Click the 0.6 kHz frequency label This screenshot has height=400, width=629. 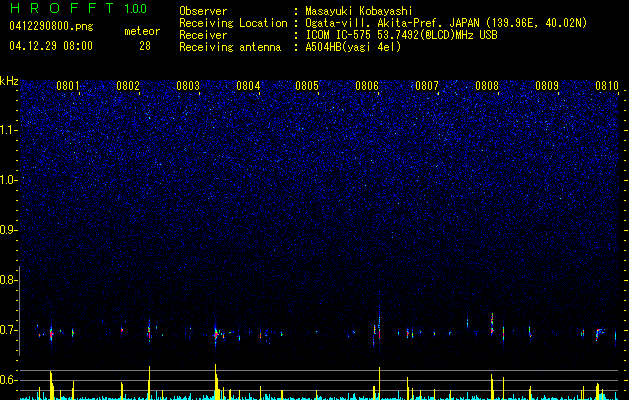(8, 380)
